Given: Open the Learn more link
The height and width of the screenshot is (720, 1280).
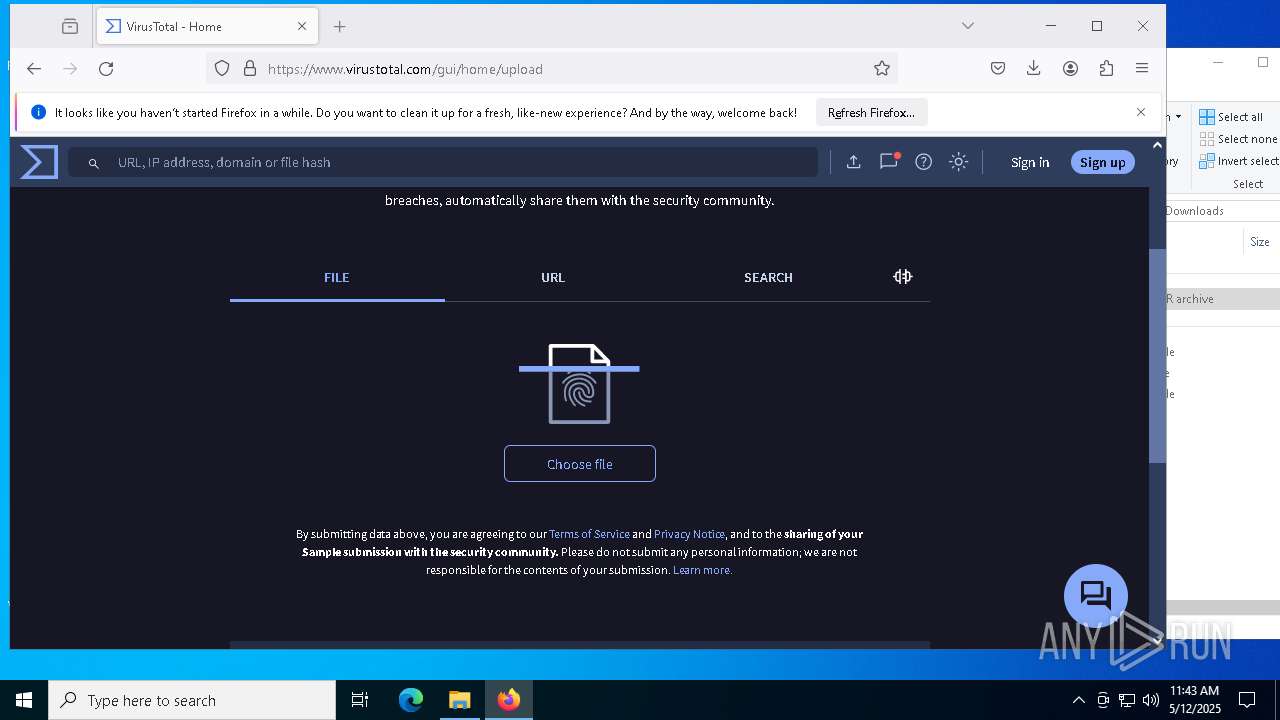Looking at the screenshot, I should (702, 570).
